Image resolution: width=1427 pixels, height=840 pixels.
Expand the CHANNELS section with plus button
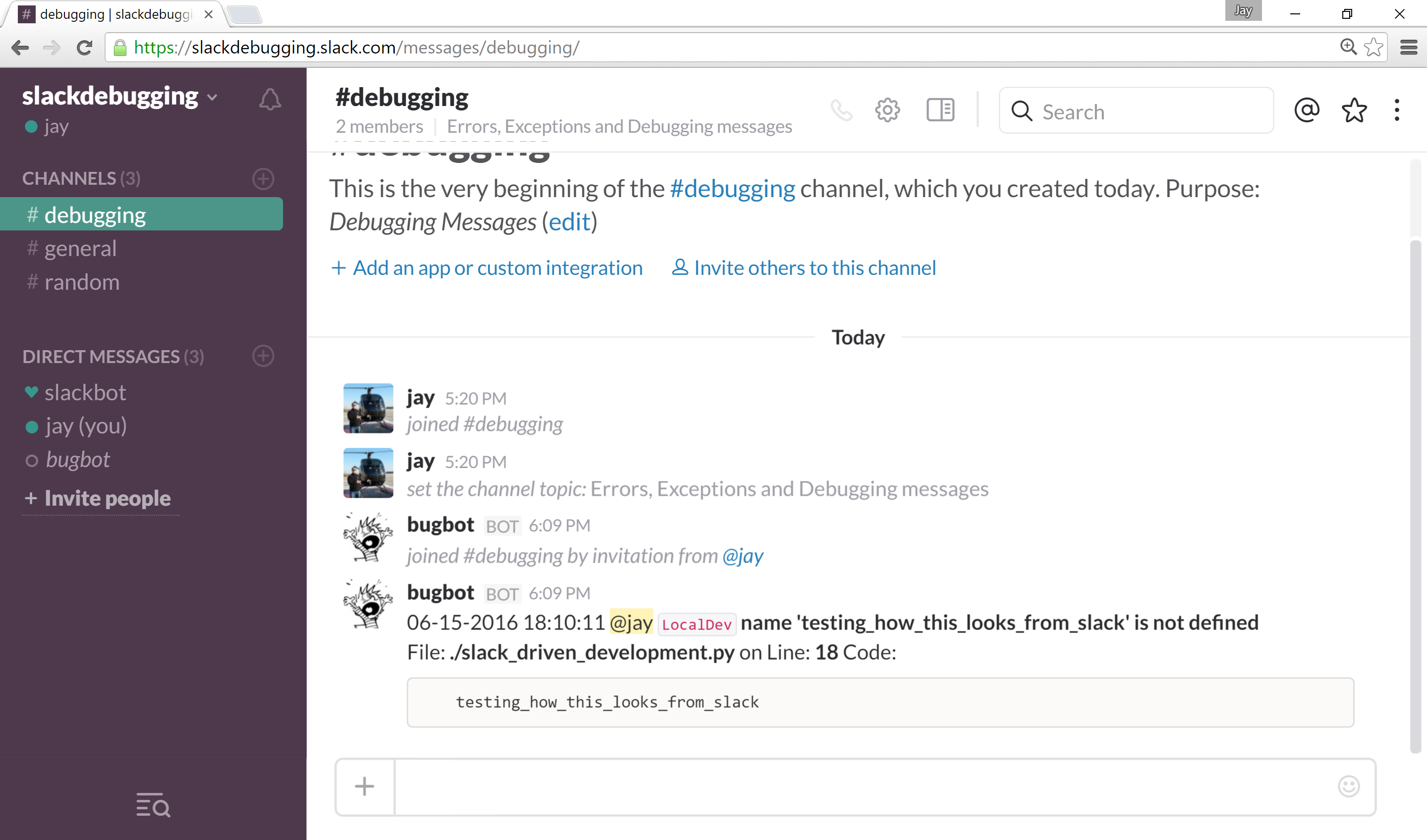(x=265, y=178)
